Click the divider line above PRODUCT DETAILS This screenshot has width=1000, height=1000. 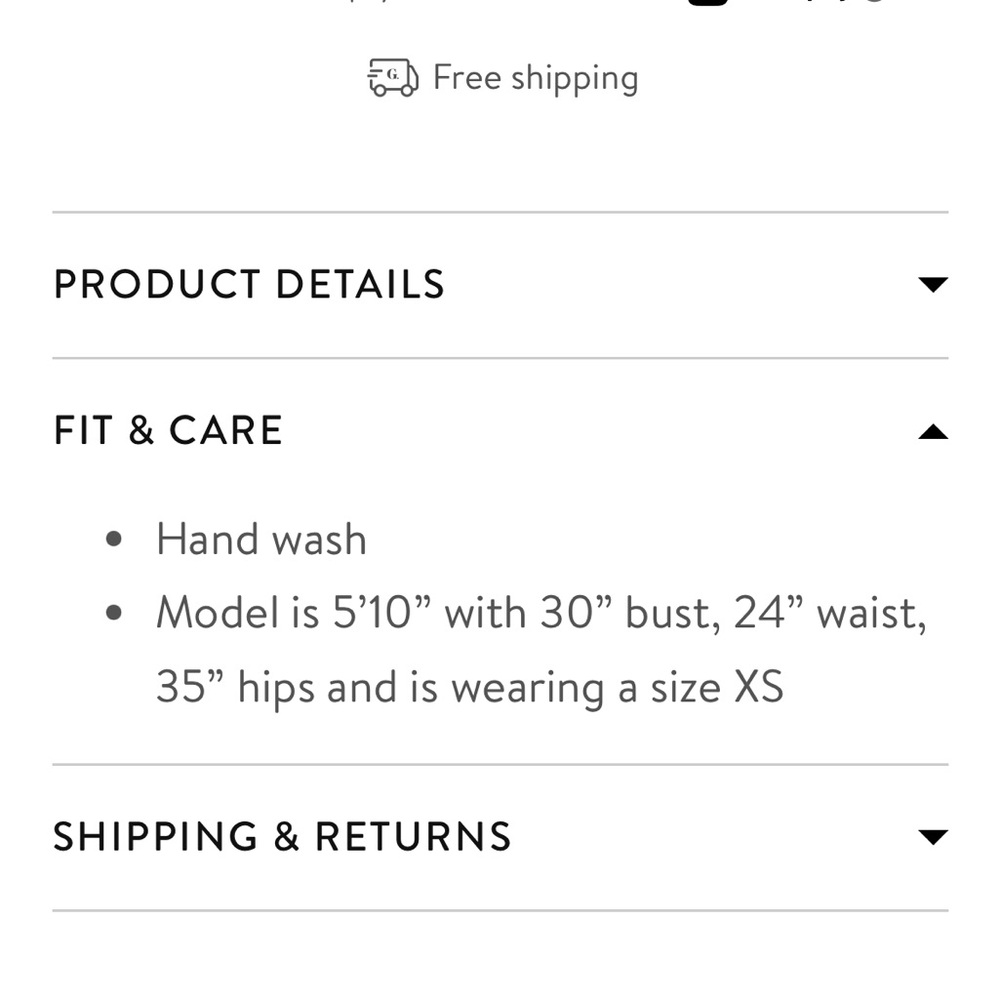(501, 212)
